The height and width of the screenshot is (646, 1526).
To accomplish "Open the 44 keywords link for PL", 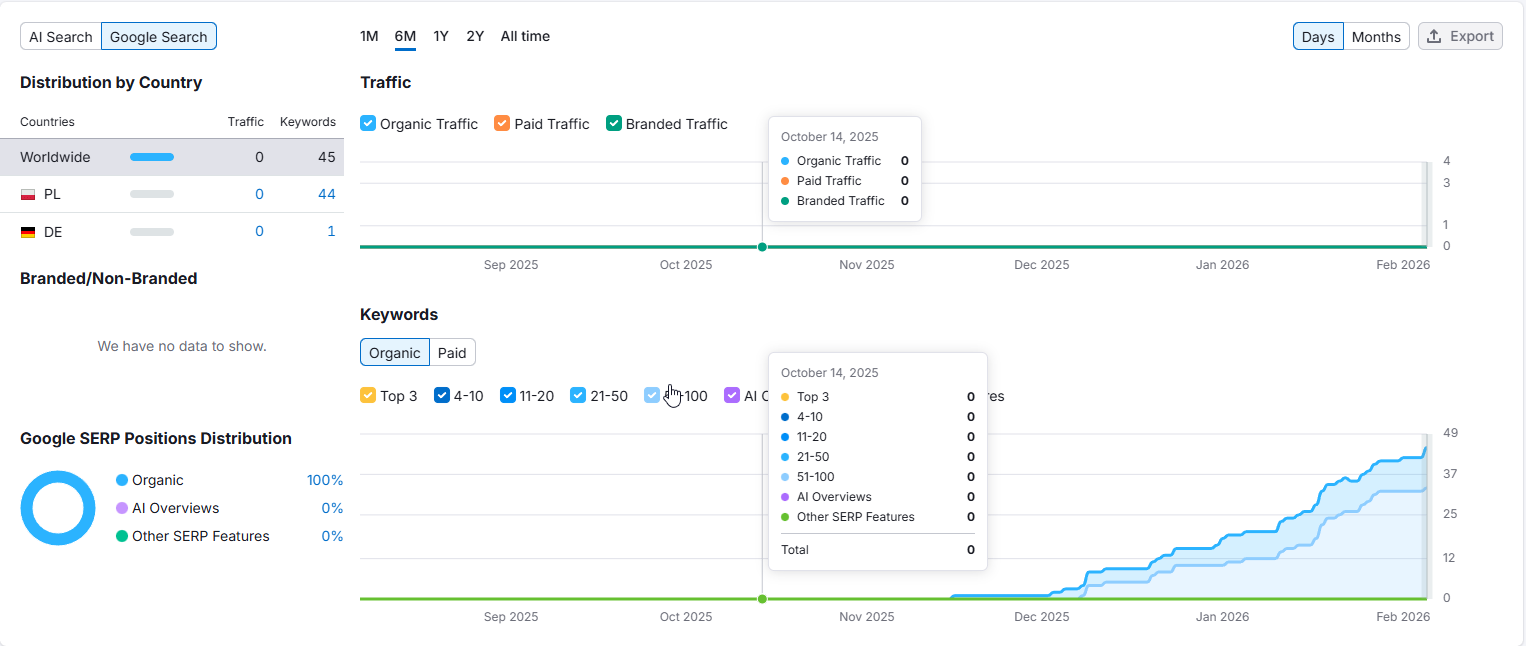I will tap(326, 194).
